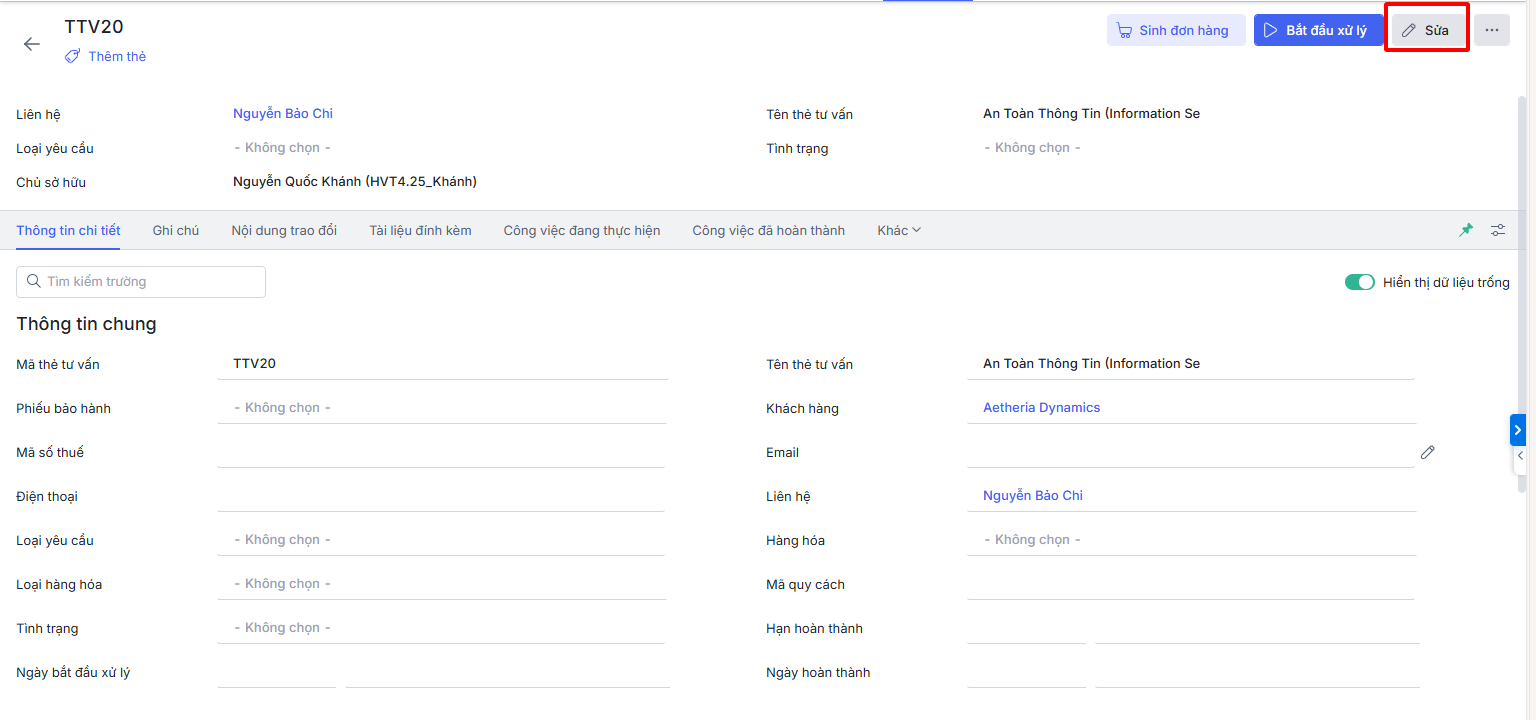Click the back arrow icon
Screen dimensions: 1536x720
[32, 44]
